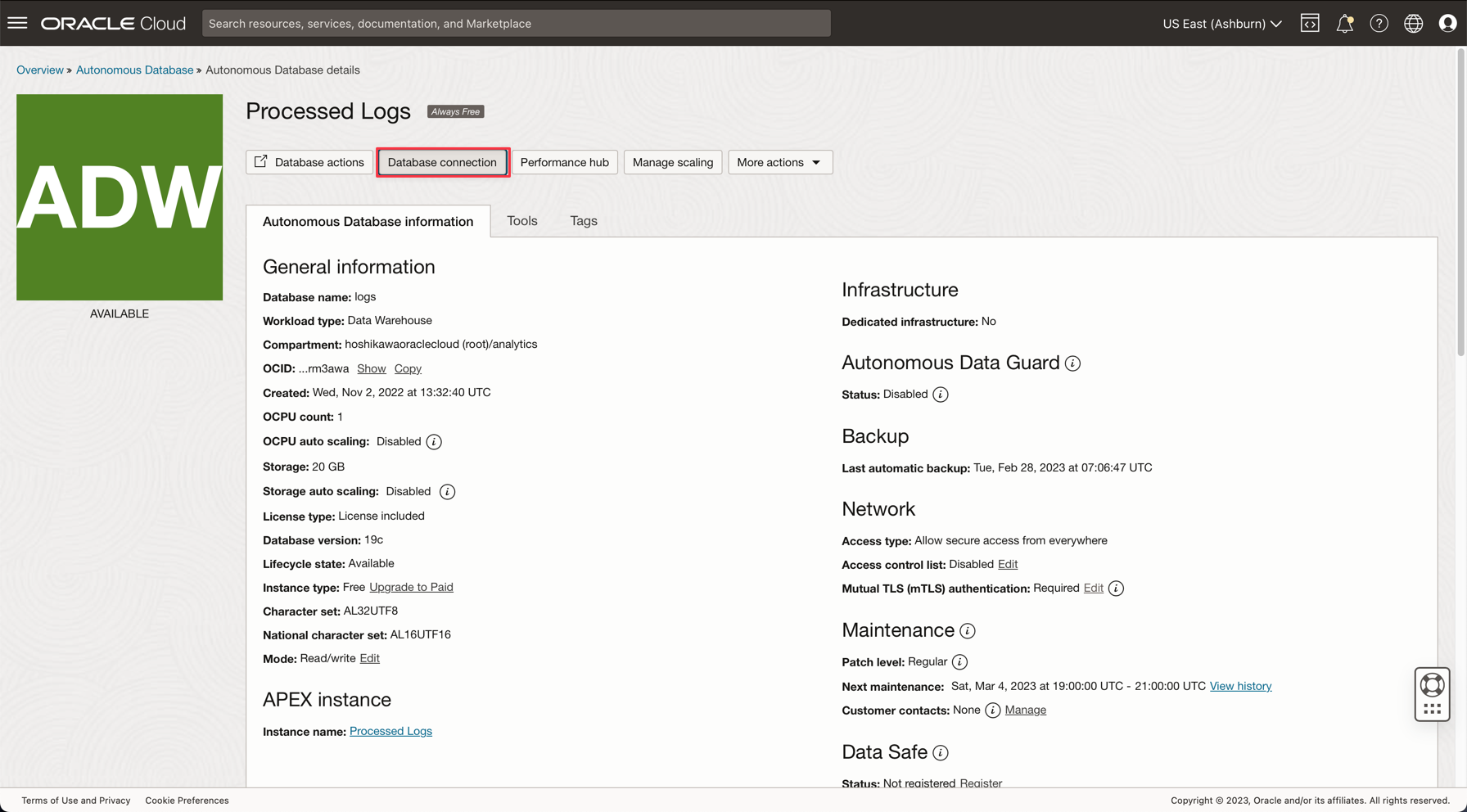
Task: Open View history for next maintenance
Action: (1240, 686)
